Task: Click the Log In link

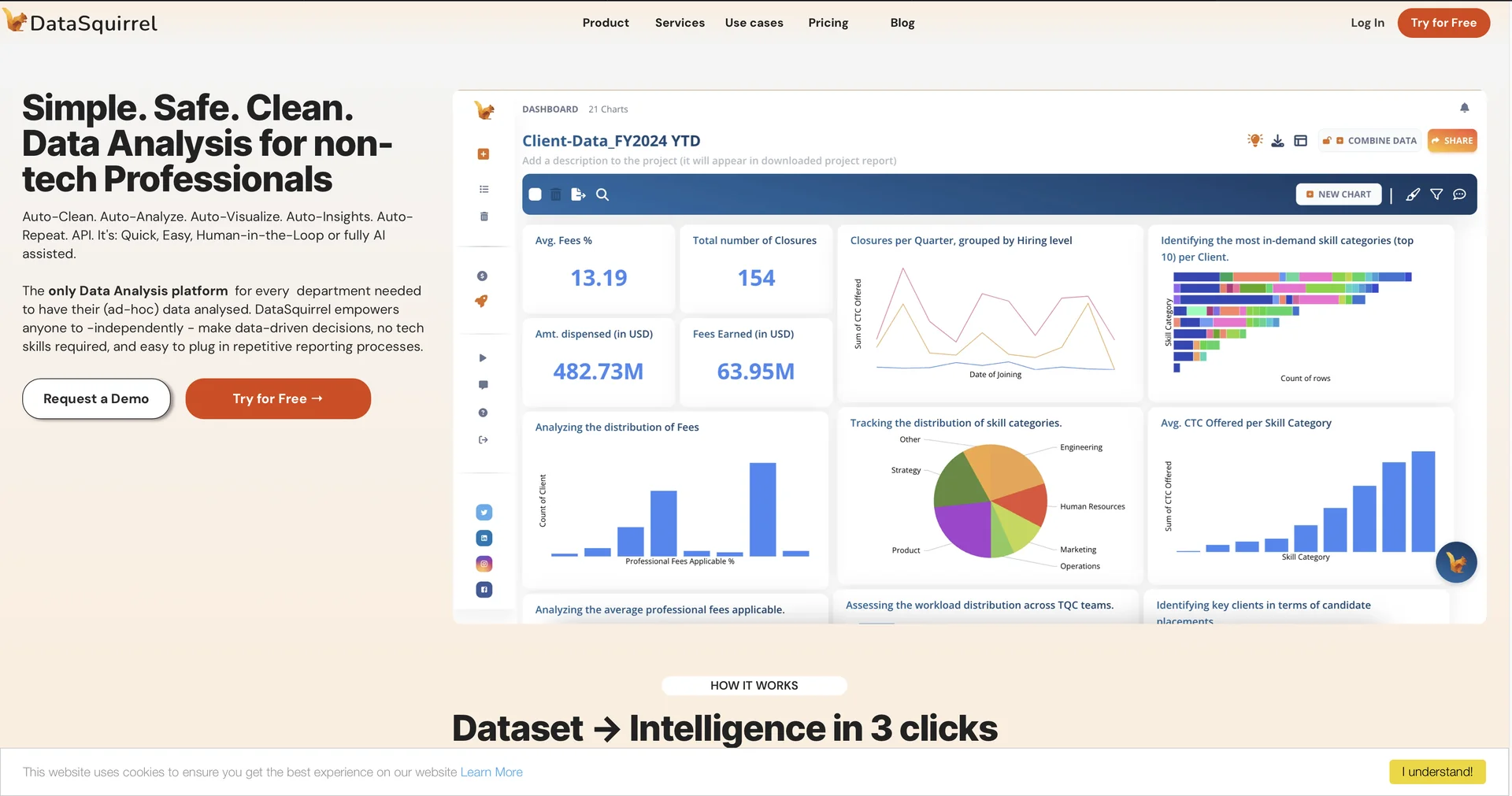Action: [1368, 23]
